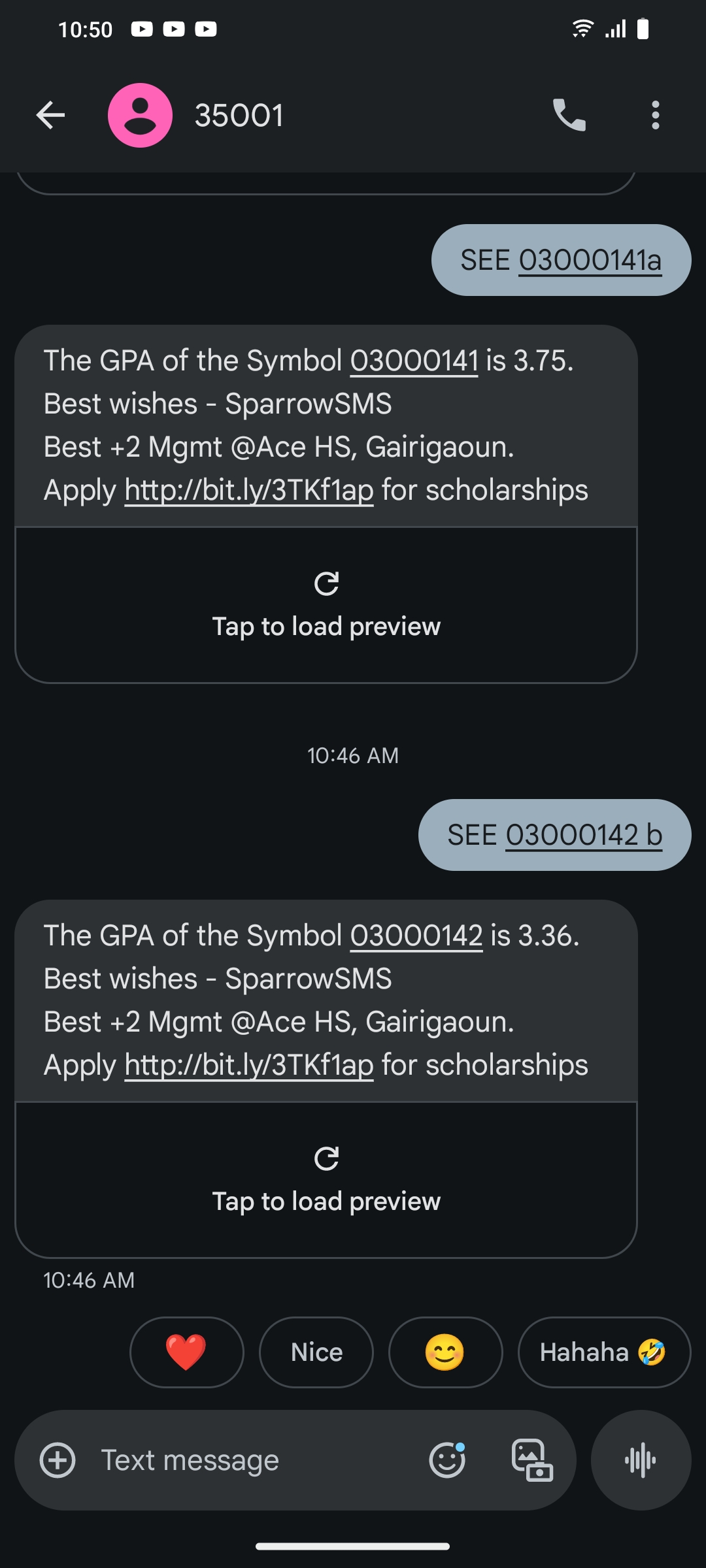Start a voice message recording
The image size is (706, 1568).
coord(641,1460)
